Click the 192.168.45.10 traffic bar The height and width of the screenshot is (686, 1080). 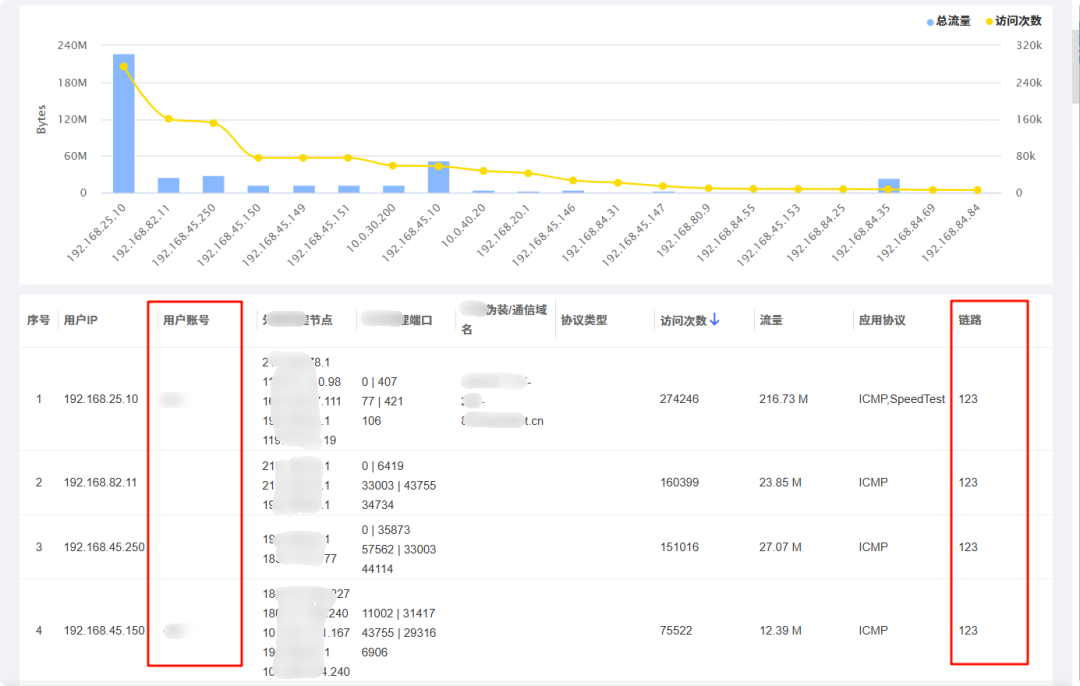(438, 177)
